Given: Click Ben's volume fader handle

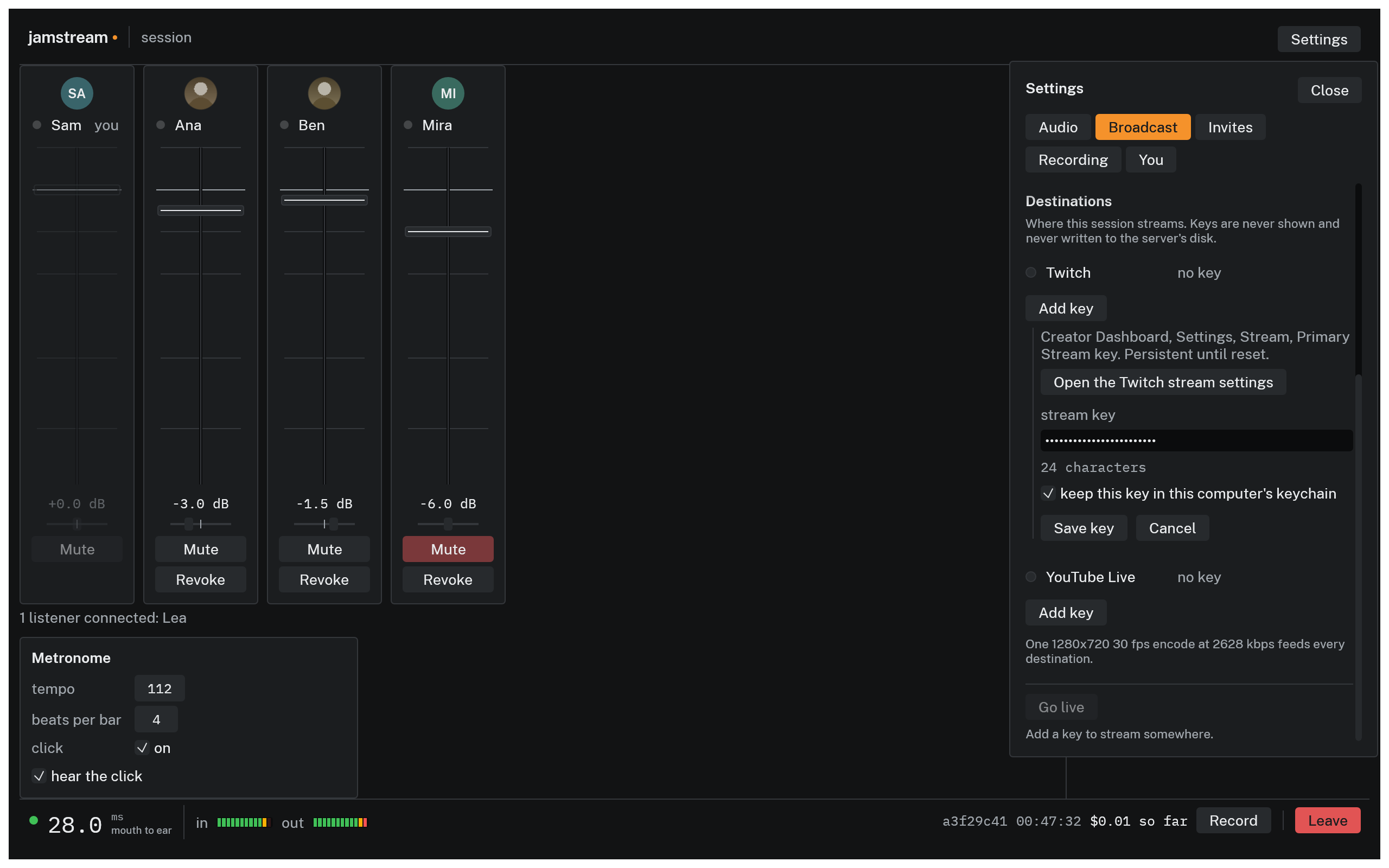Looking at the screenshot, I should 324,200.
